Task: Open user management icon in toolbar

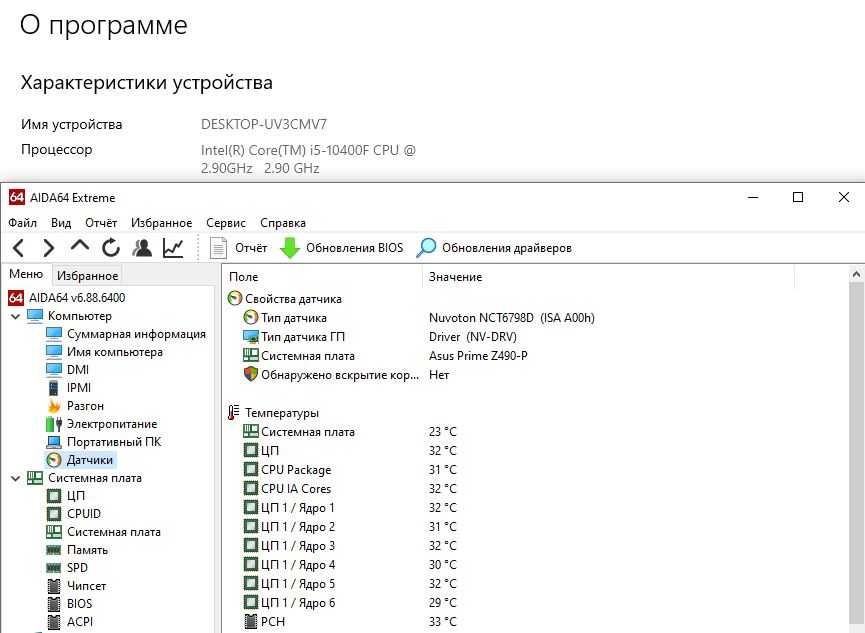Action: [x=142, y=248]
